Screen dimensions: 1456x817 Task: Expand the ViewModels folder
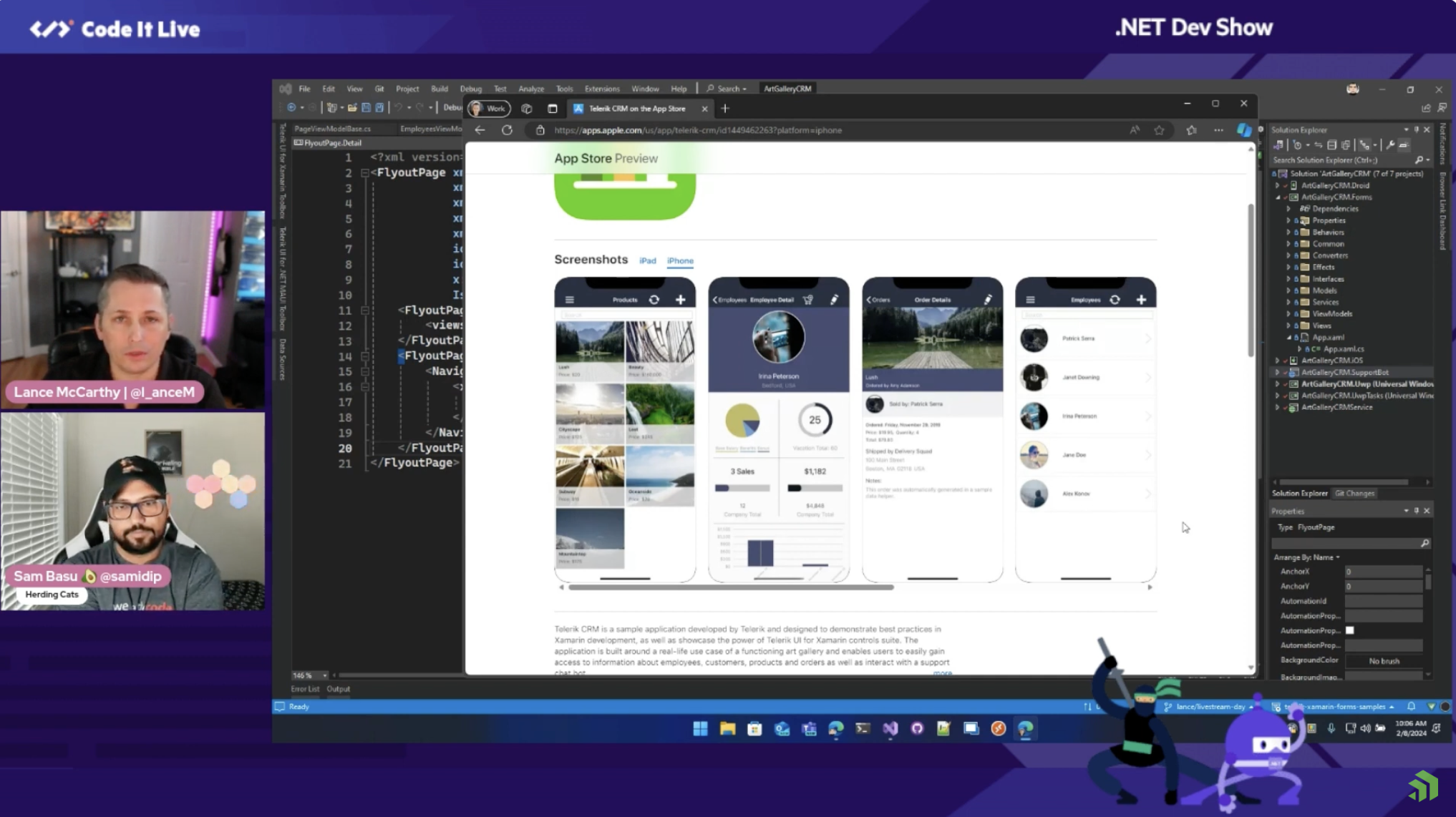tap(1288, 314)
